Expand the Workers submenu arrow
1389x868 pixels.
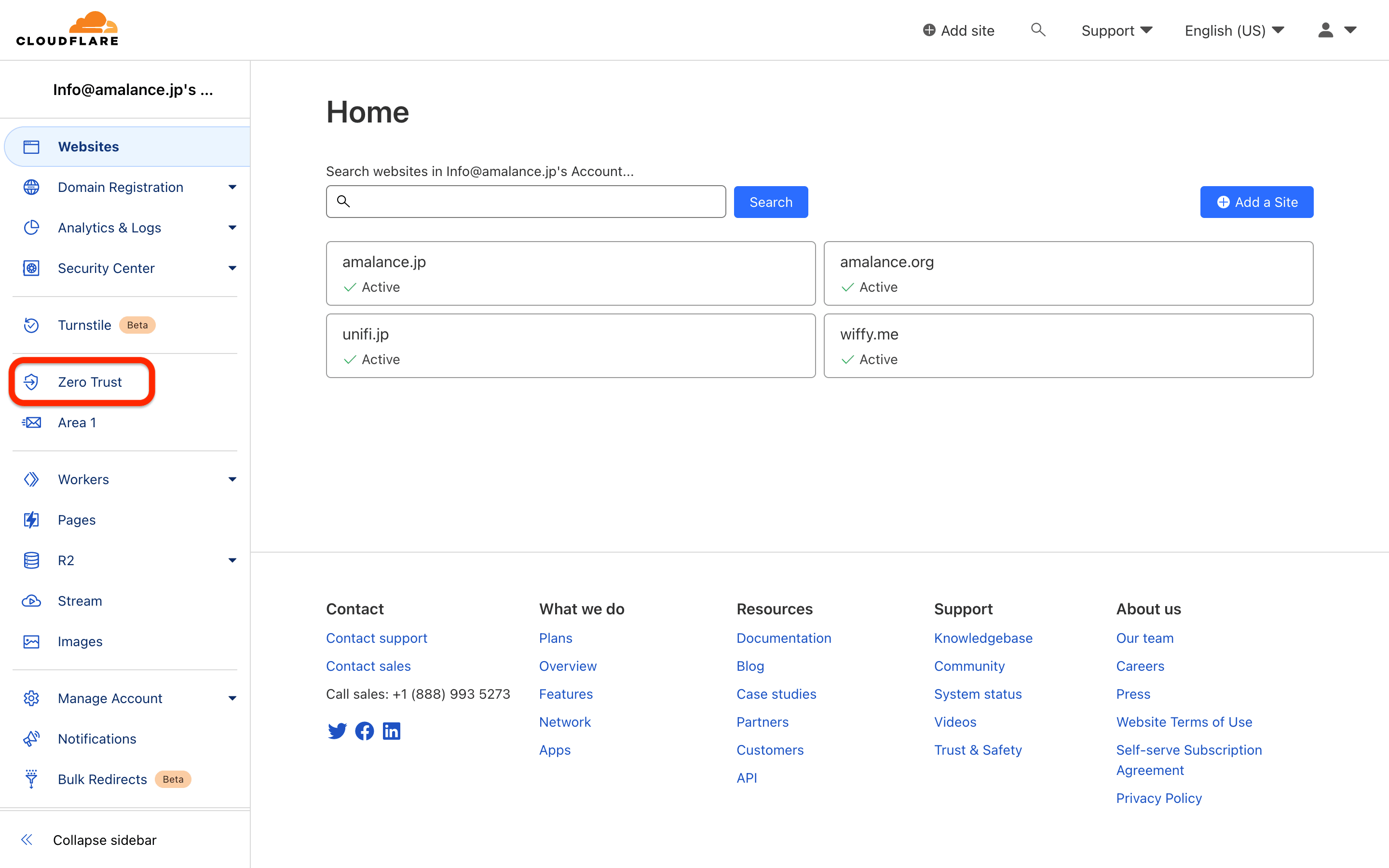pyautogui.click(x=232, y=479)
